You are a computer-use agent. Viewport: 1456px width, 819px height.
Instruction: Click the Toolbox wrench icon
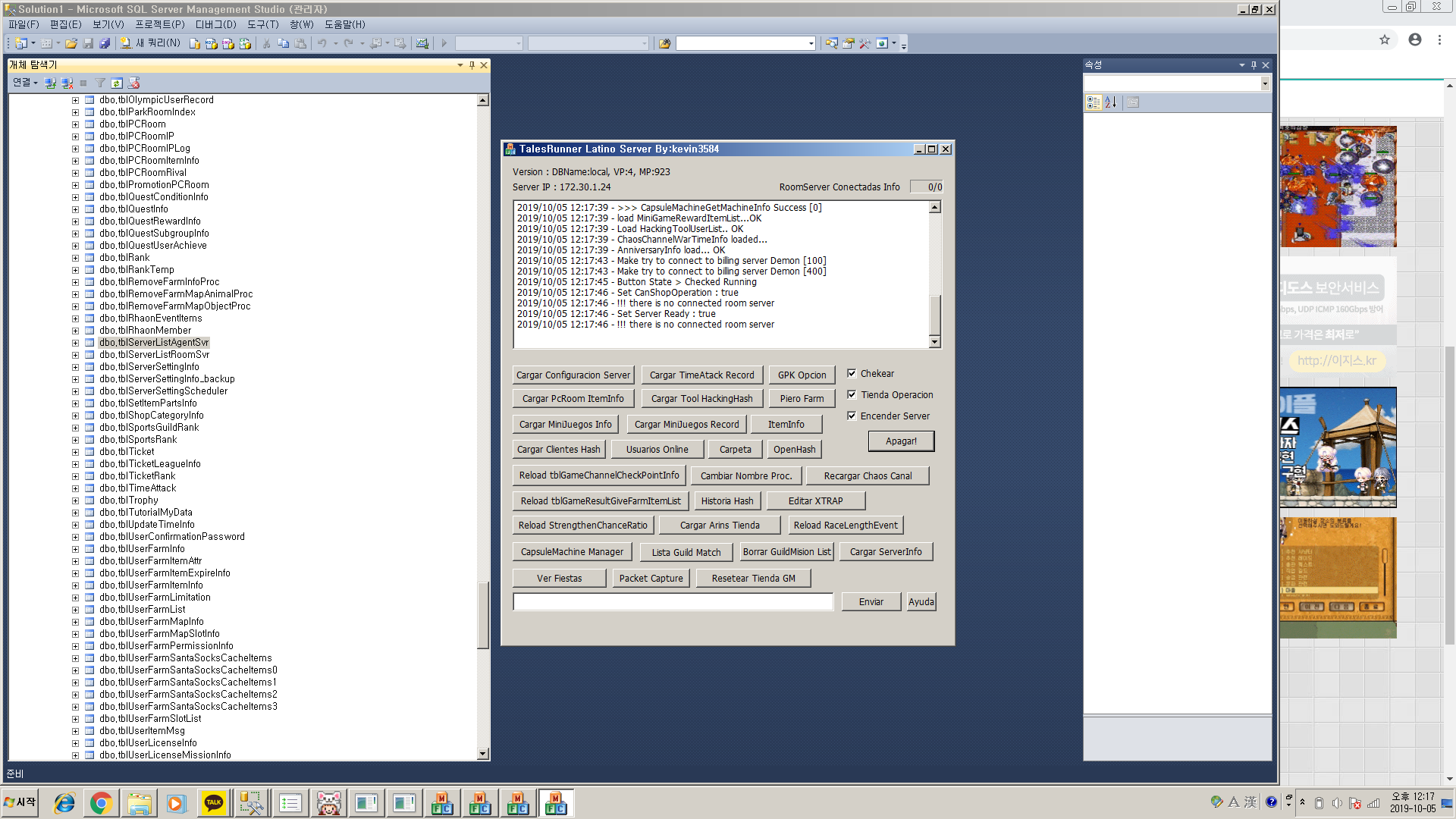[x=865, y=43]
